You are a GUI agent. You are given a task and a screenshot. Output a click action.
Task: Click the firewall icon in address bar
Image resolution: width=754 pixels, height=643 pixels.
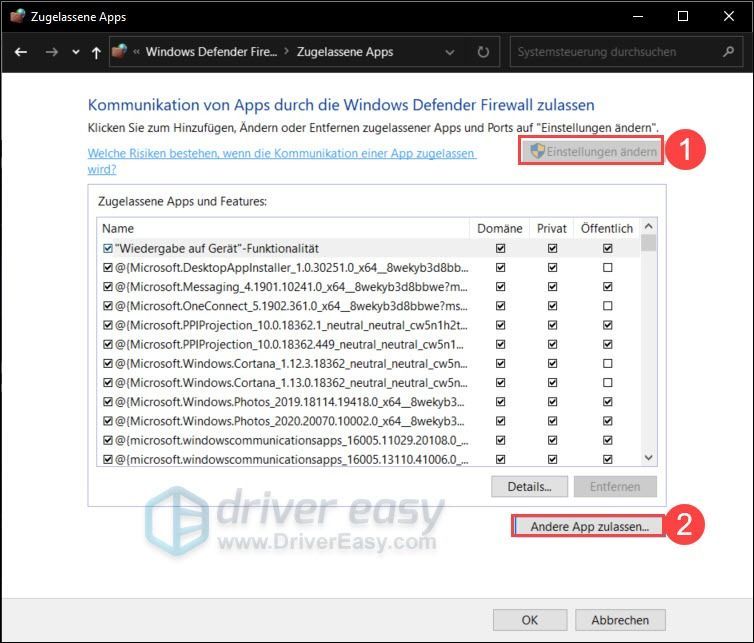point(120,51)
